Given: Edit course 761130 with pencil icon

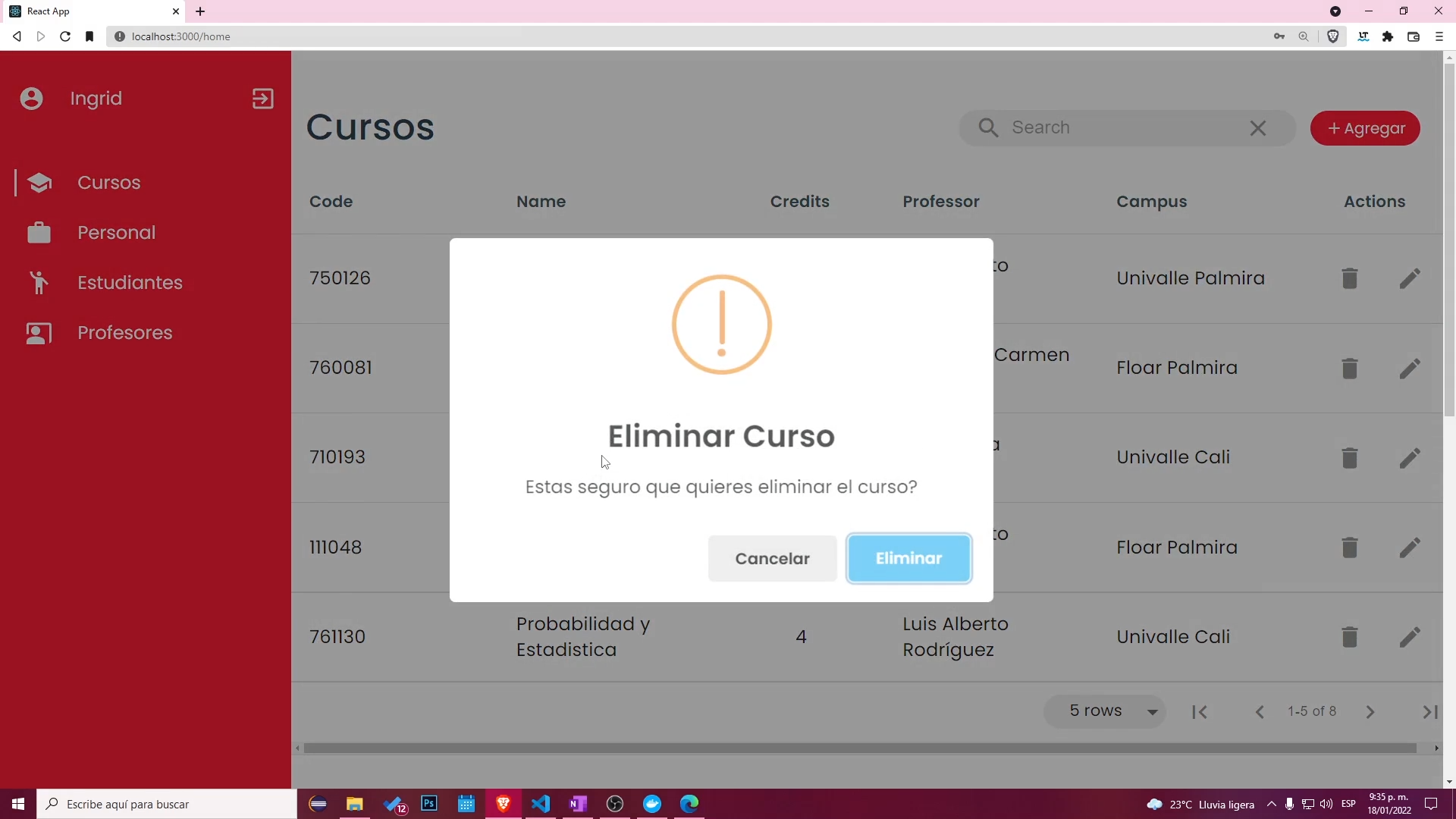Looking at the screenshot, I should (x=1410, y=637).
